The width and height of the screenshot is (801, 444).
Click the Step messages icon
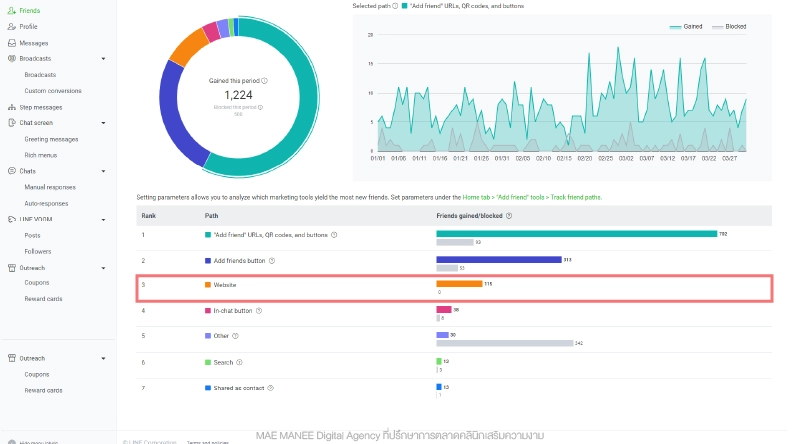coord(12,107)
